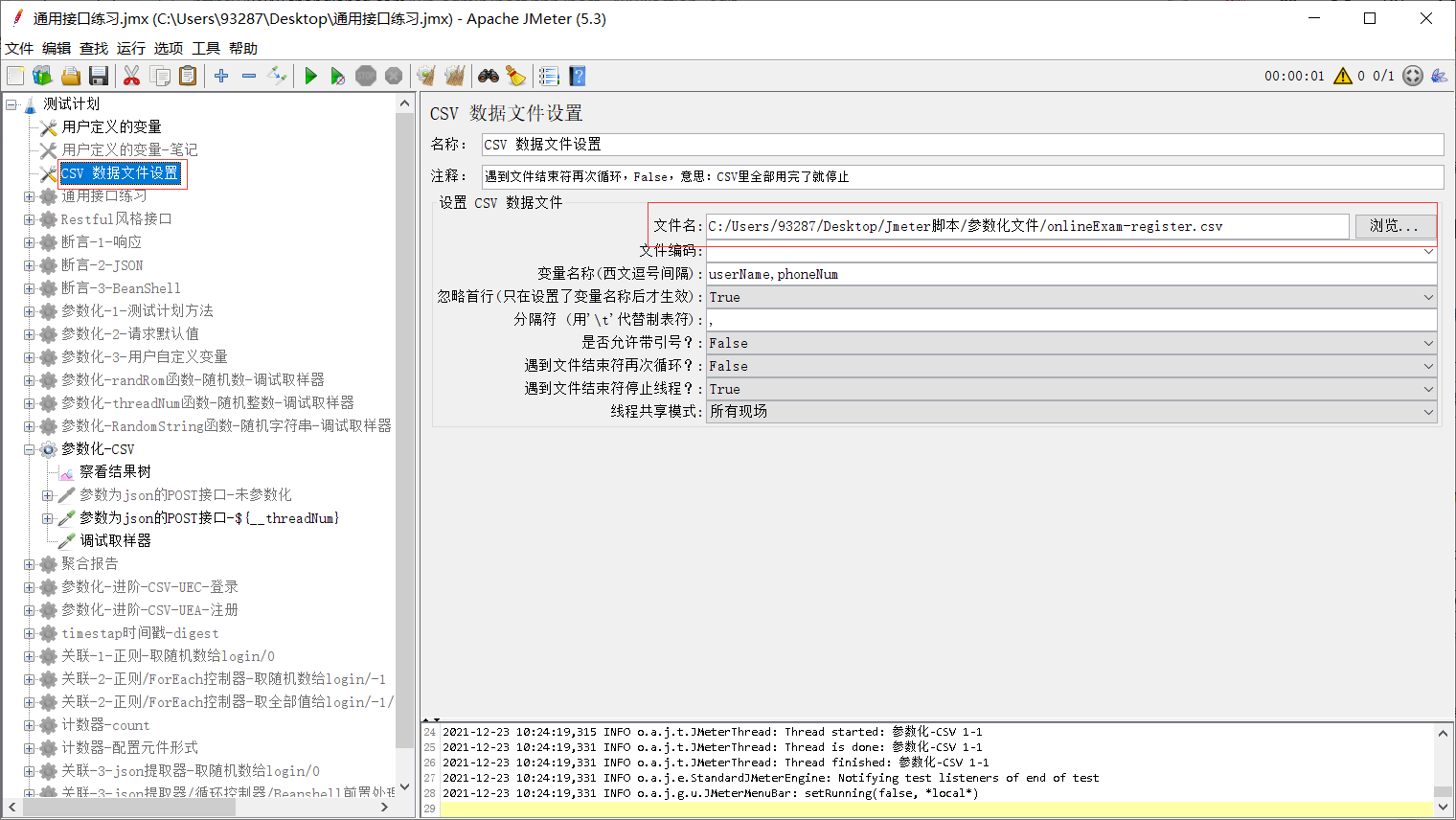Click the Open file folder icon
1456x820 pixels.
tap(70, 76)
